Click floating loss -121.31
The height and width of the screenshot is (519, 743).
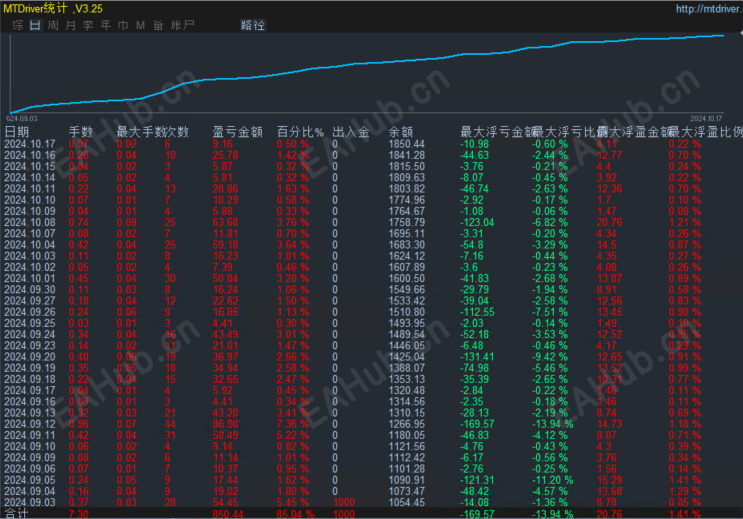pos(477,480)
